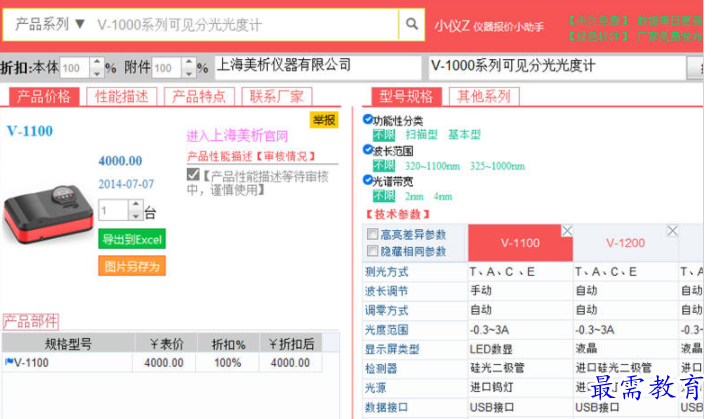
Task: Filter bandwidth by 2nm
Action: [x=414, y=196]
